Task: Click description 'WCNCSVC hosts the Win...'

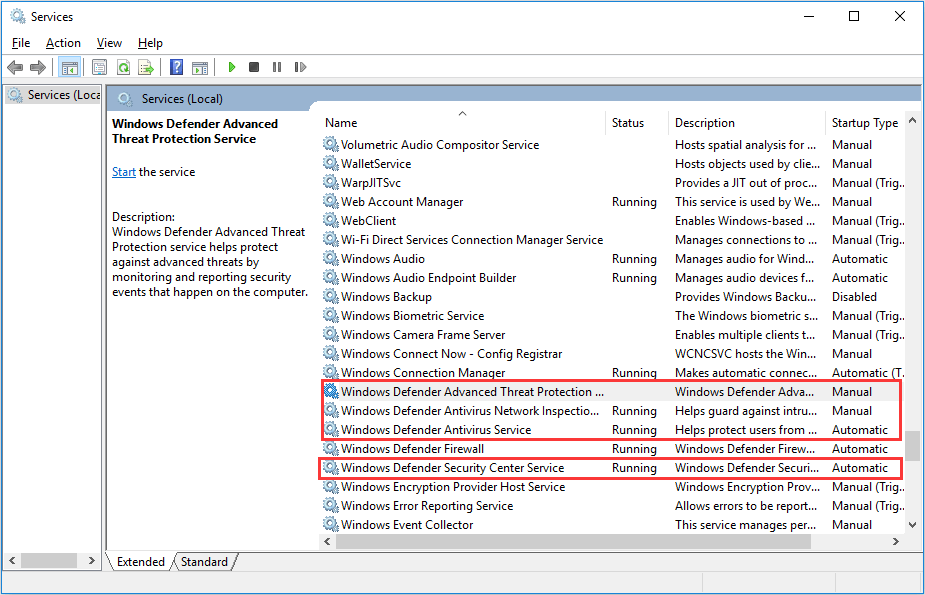Action: (746, 354)
